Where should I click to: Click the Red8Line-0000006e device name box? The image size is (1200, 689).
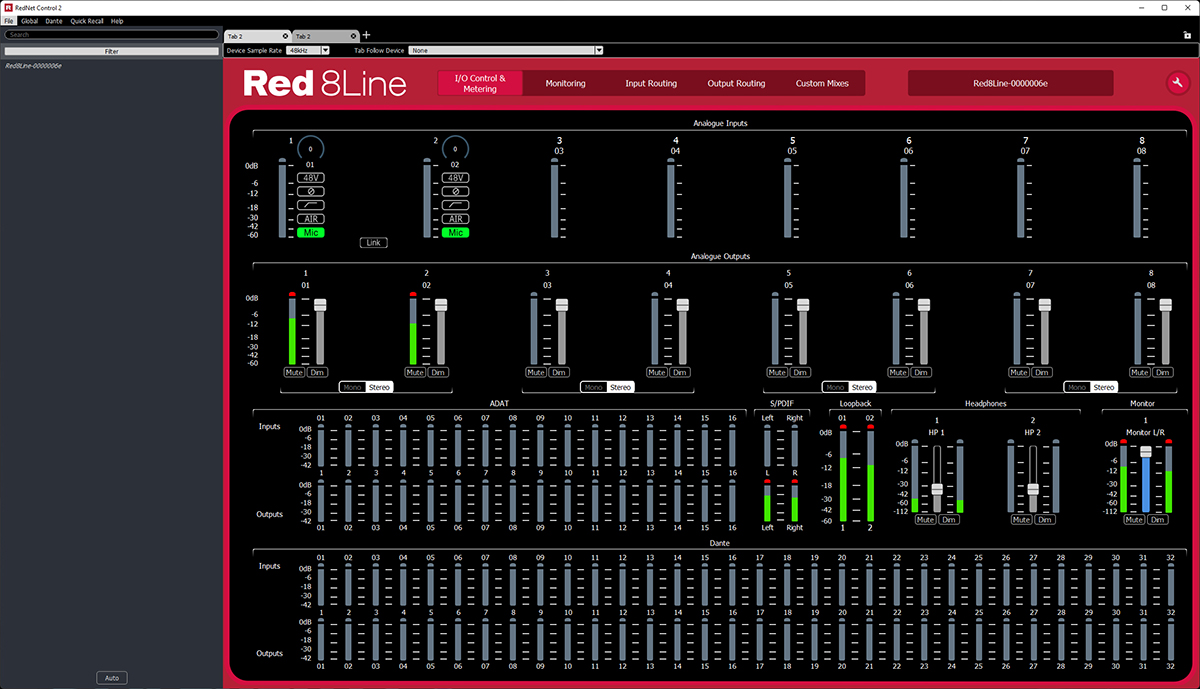1010,84
